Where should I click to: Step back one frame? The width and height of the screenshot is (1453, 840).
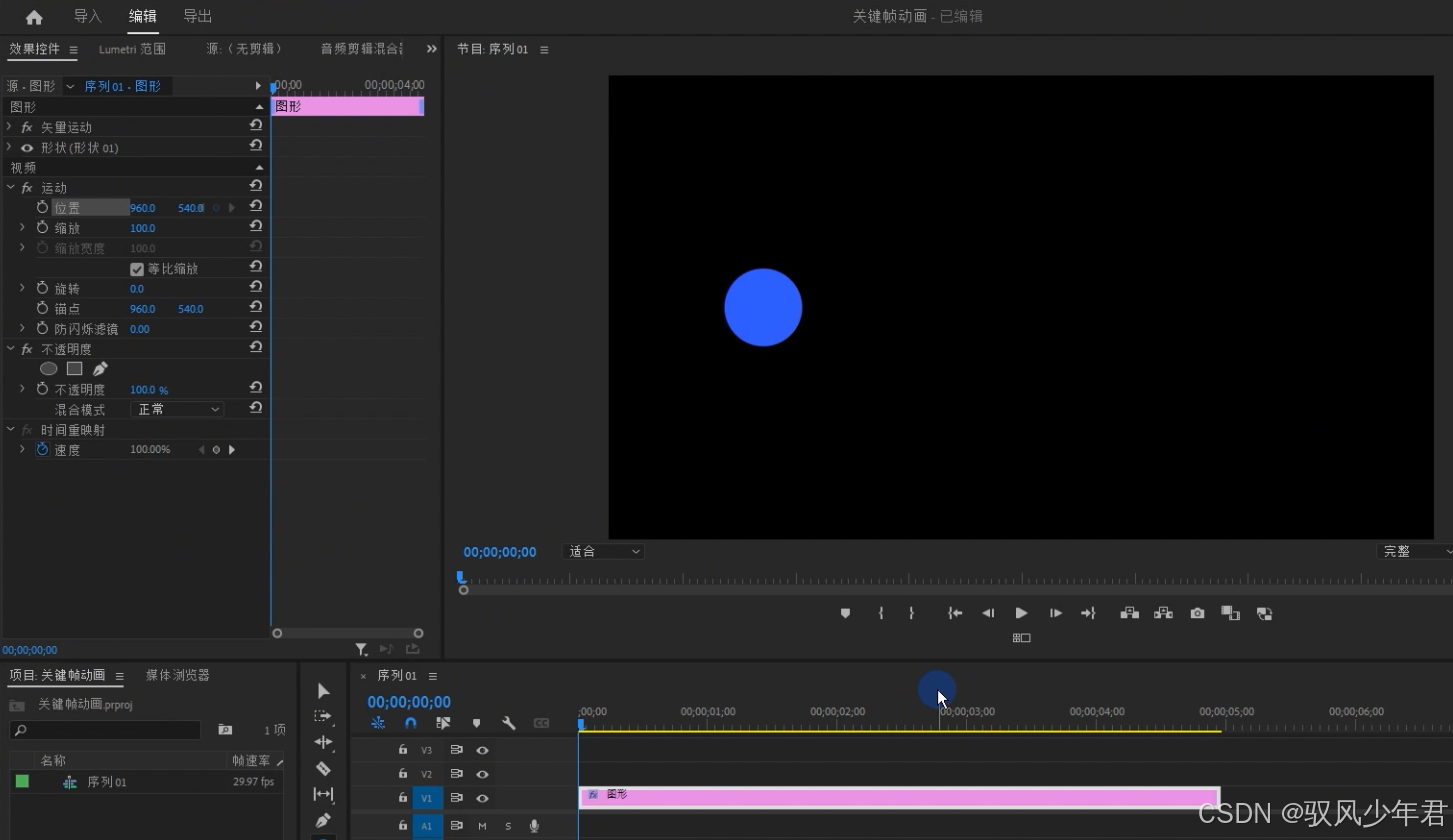pos(988,613)
